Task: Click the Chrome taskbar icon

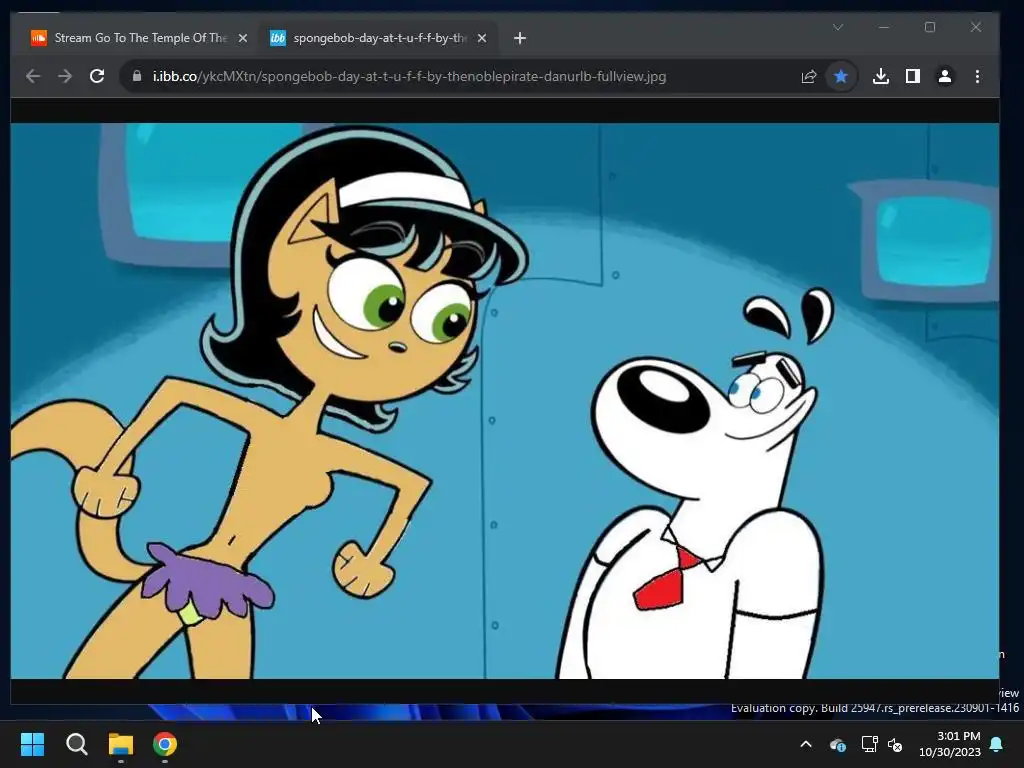Action: pyautogui.click(x=165, y=744)
